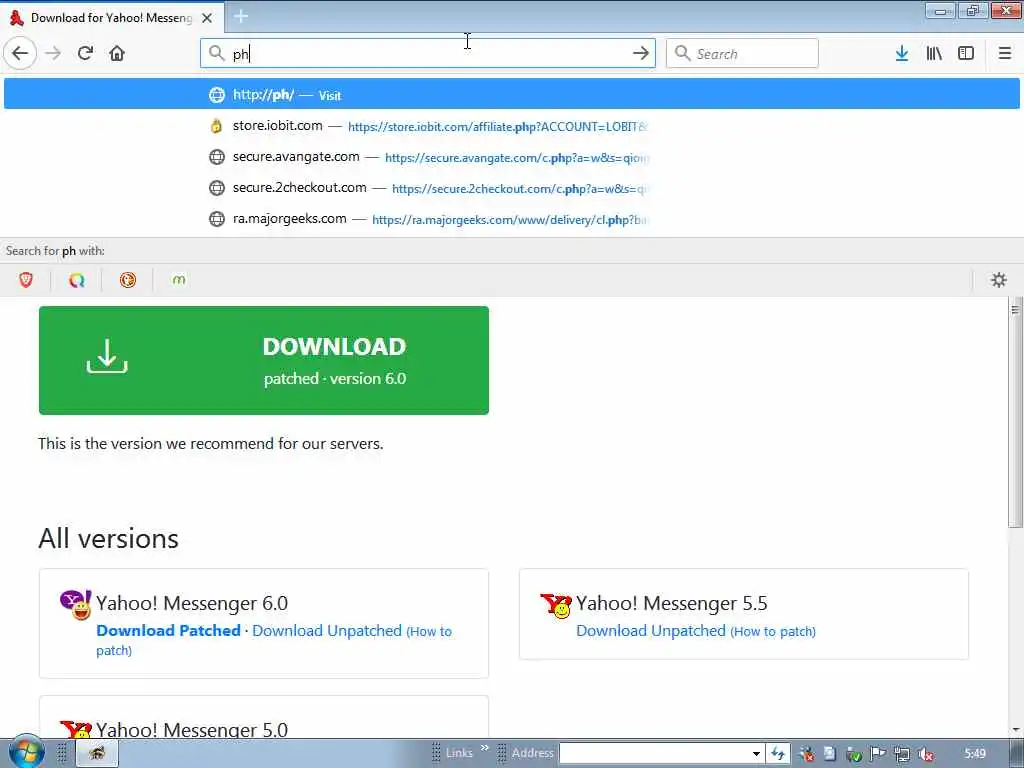Click the taskbar Address input field
This screenshot has width=1024, height=768.
pyautogui.click(x=654, y=754)
